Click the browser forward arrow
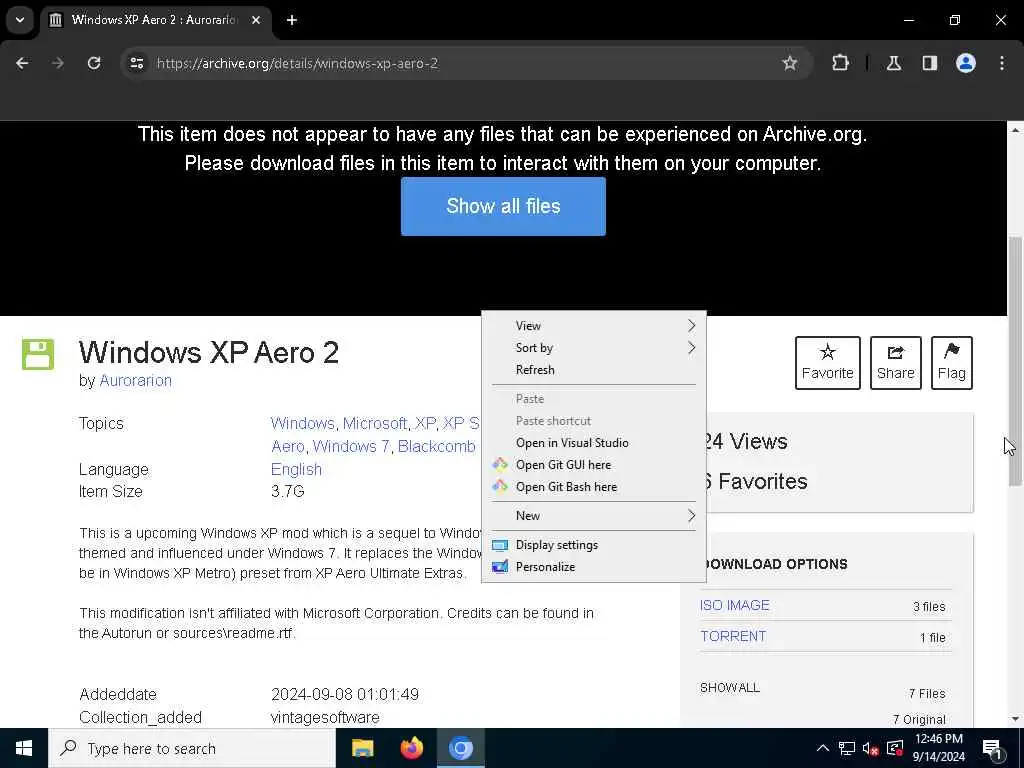 tap(58, 63)
